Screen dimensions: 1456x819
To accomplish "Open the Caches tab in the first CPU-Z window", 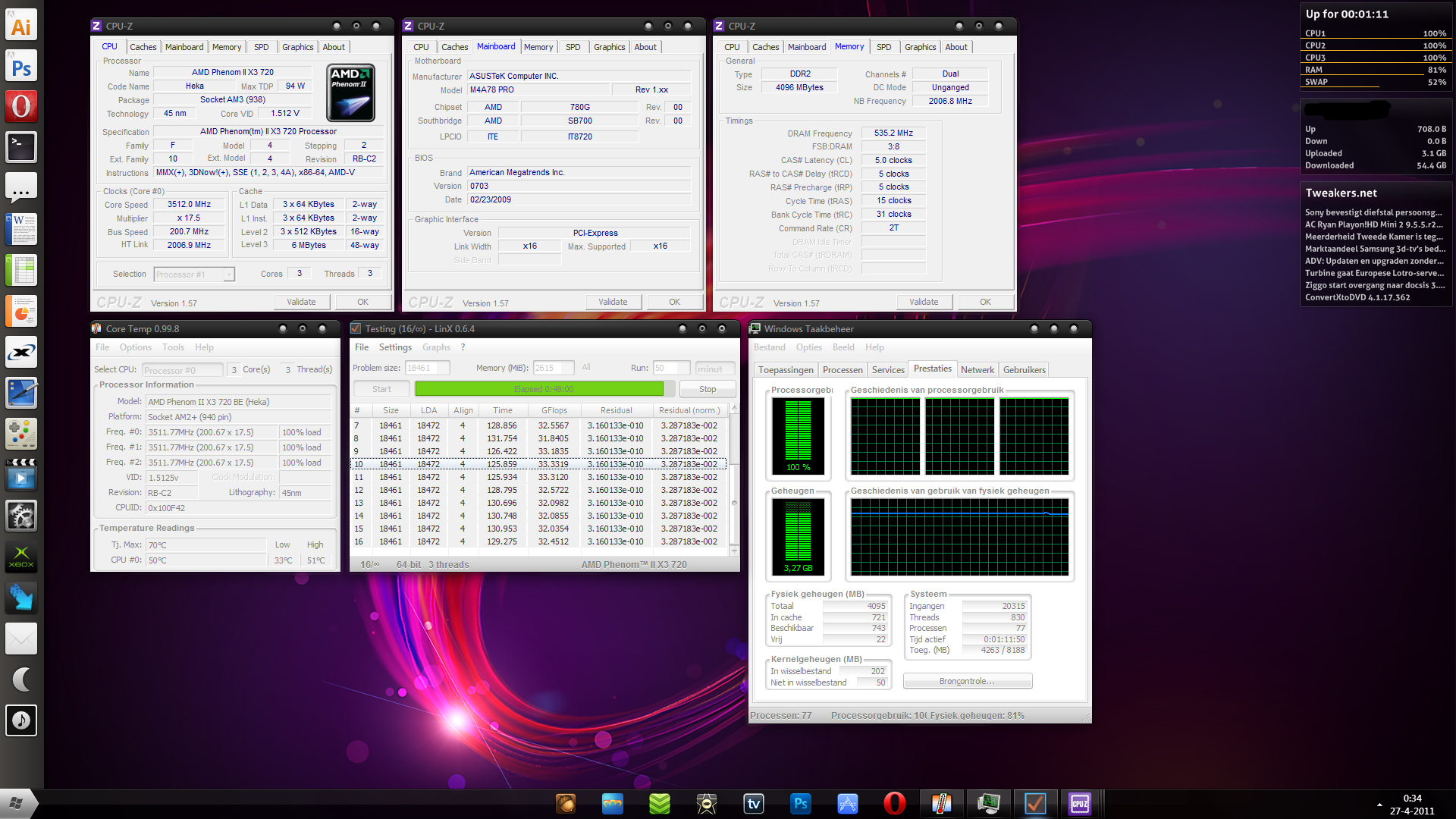I will (x=143, y=47).
